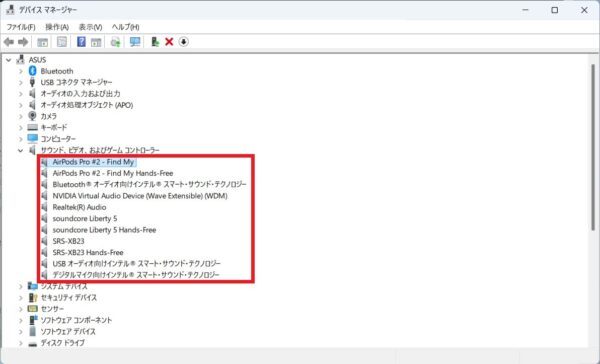
Task: Click the Help question mark toolbar icon
Action: 81,42
